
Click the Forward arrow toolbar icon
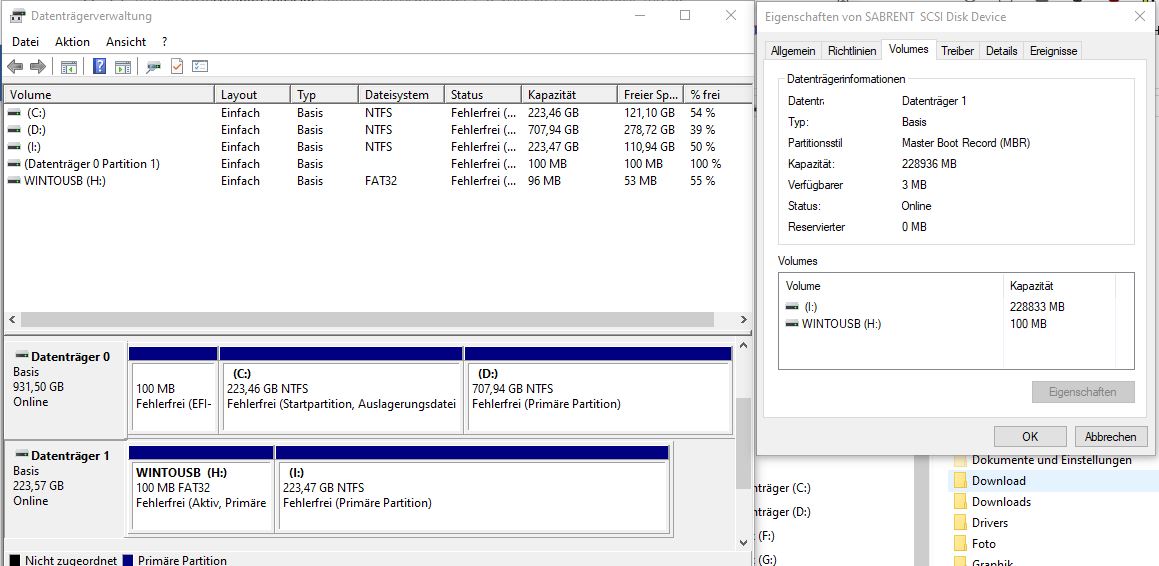tap(38, 67)
